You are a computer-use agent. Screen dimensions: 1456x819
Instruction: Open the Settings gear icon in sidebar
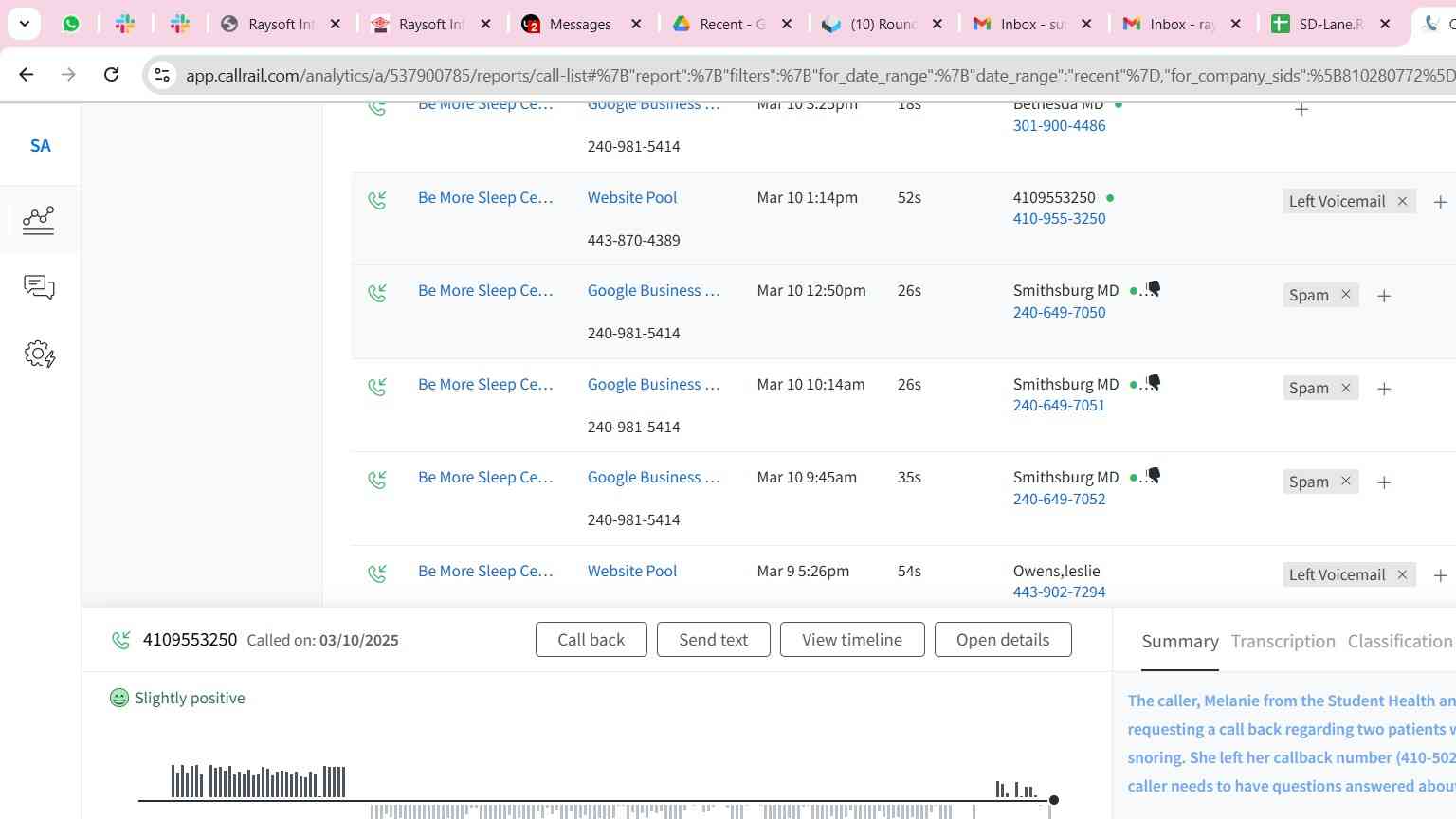tap(39, 355)
